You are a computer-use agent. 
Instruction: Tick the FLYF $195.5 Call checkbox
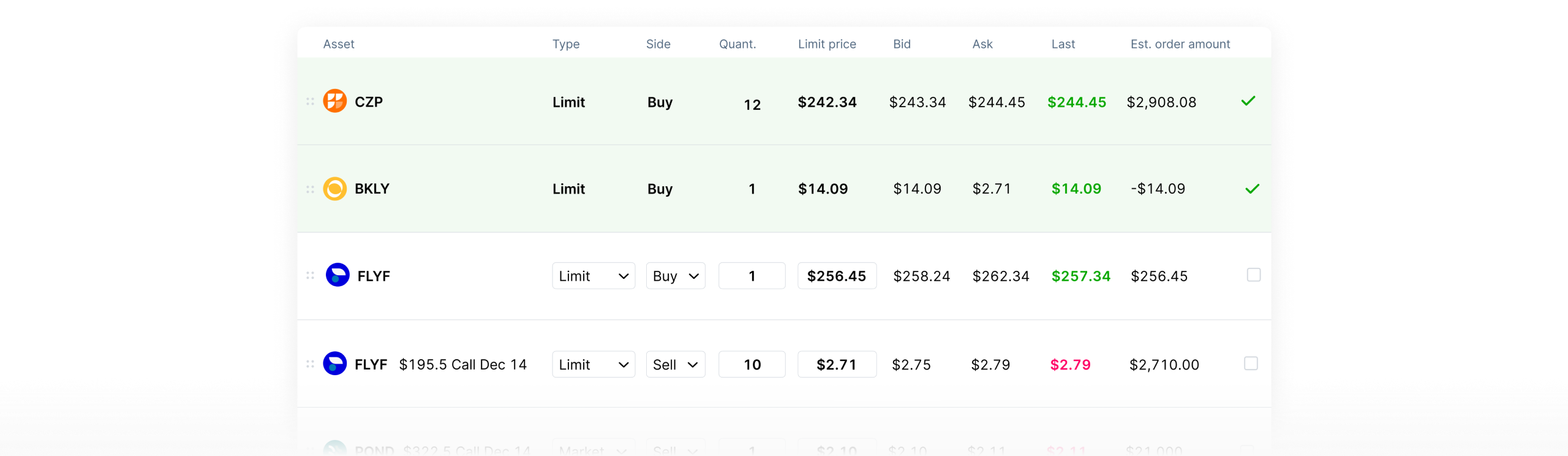coord(1251,363)
